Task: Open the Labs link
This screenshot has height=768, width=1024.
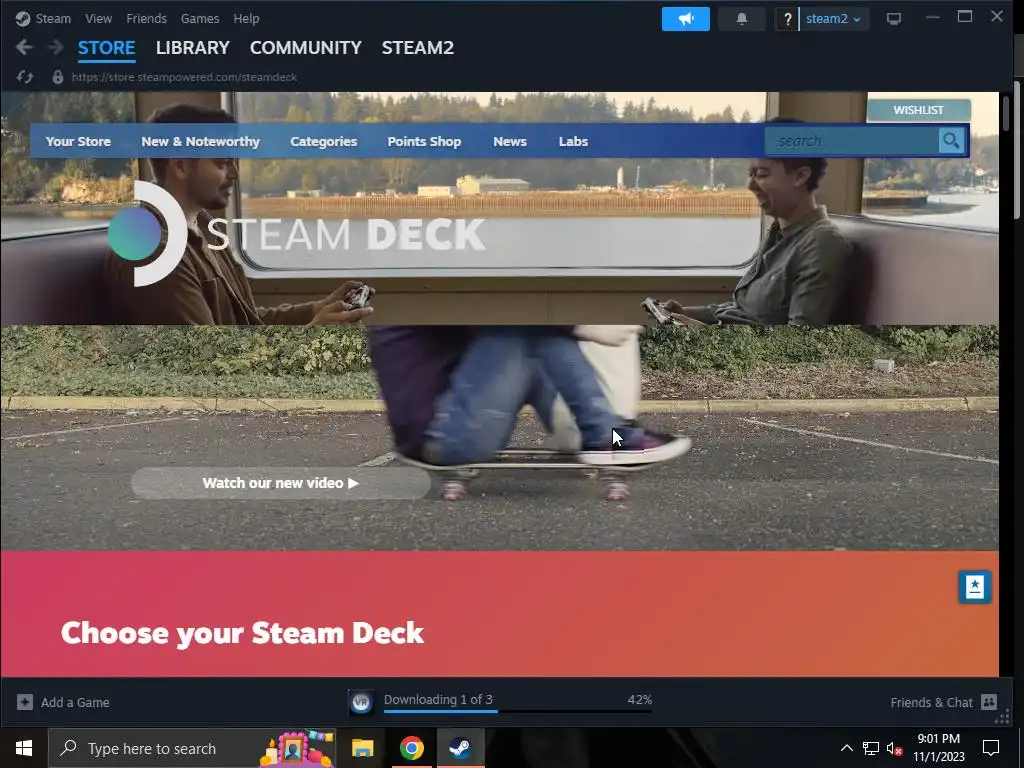Action: [573, 141]
